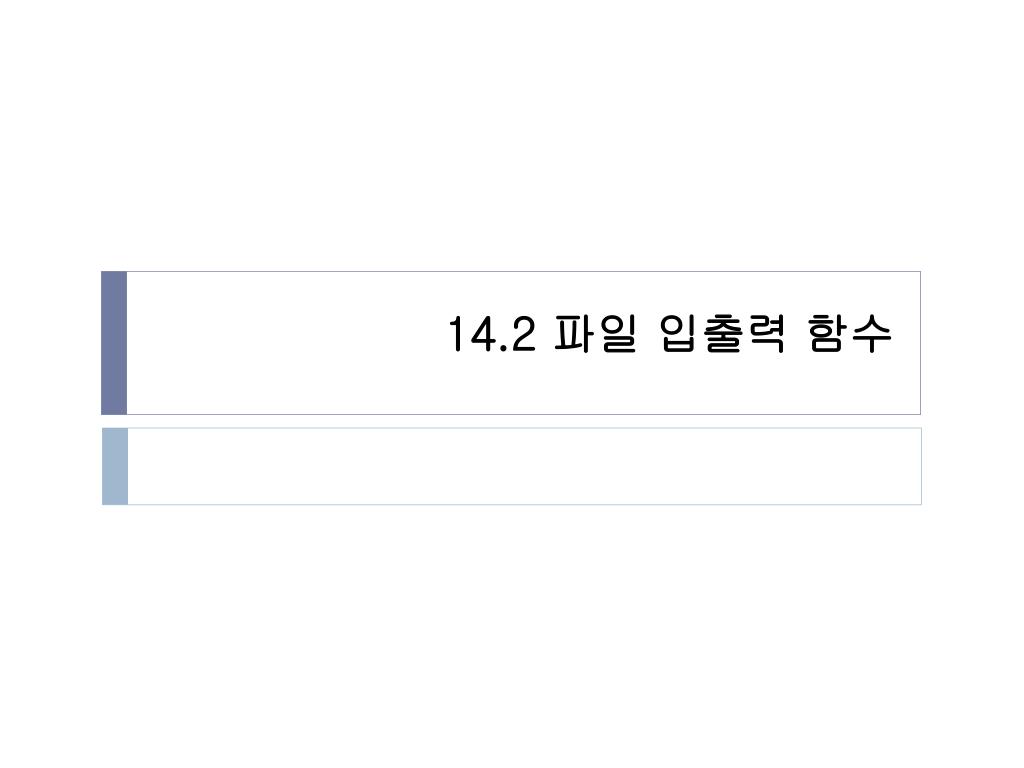Select the number '14.2' in the title
This screenshot has height=768, width=1024.
pos(492,334)
